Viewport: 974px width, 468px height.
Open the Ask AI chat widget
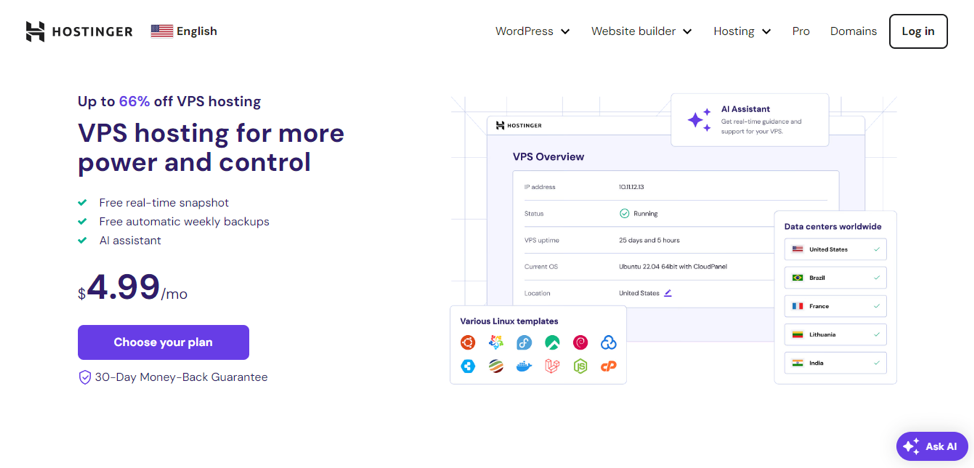[932, 447]
